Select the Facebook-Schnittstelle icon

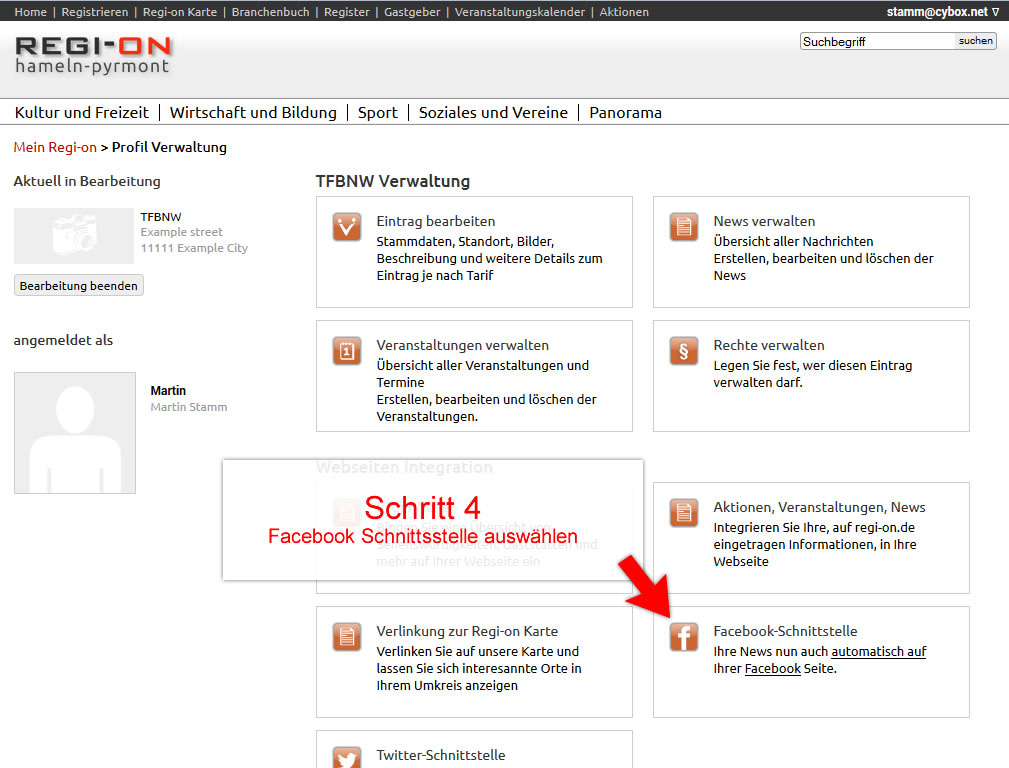coord(684,637)
